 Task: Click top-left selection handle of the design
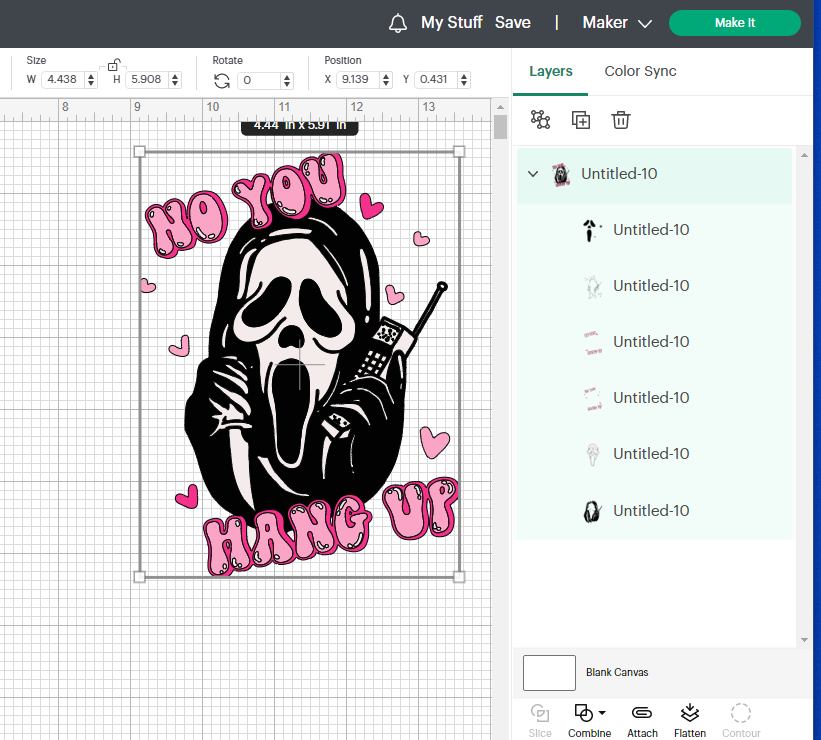(139, 151)
